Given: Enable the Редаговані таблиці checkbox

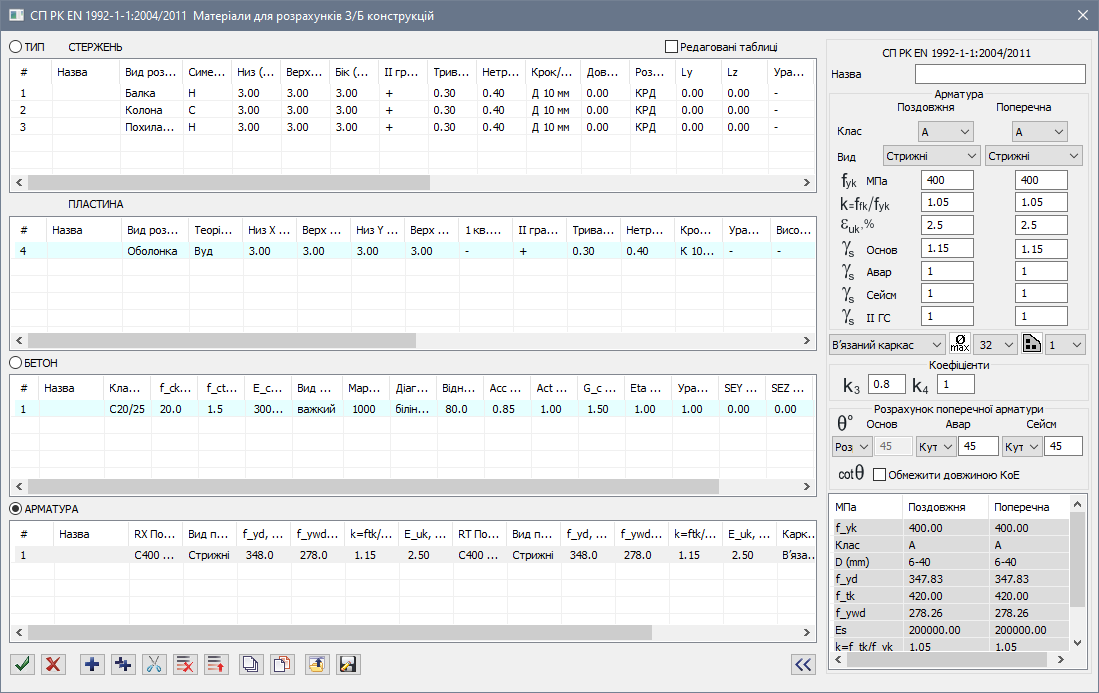Looking at the screenshot, I should coord(671,46).
